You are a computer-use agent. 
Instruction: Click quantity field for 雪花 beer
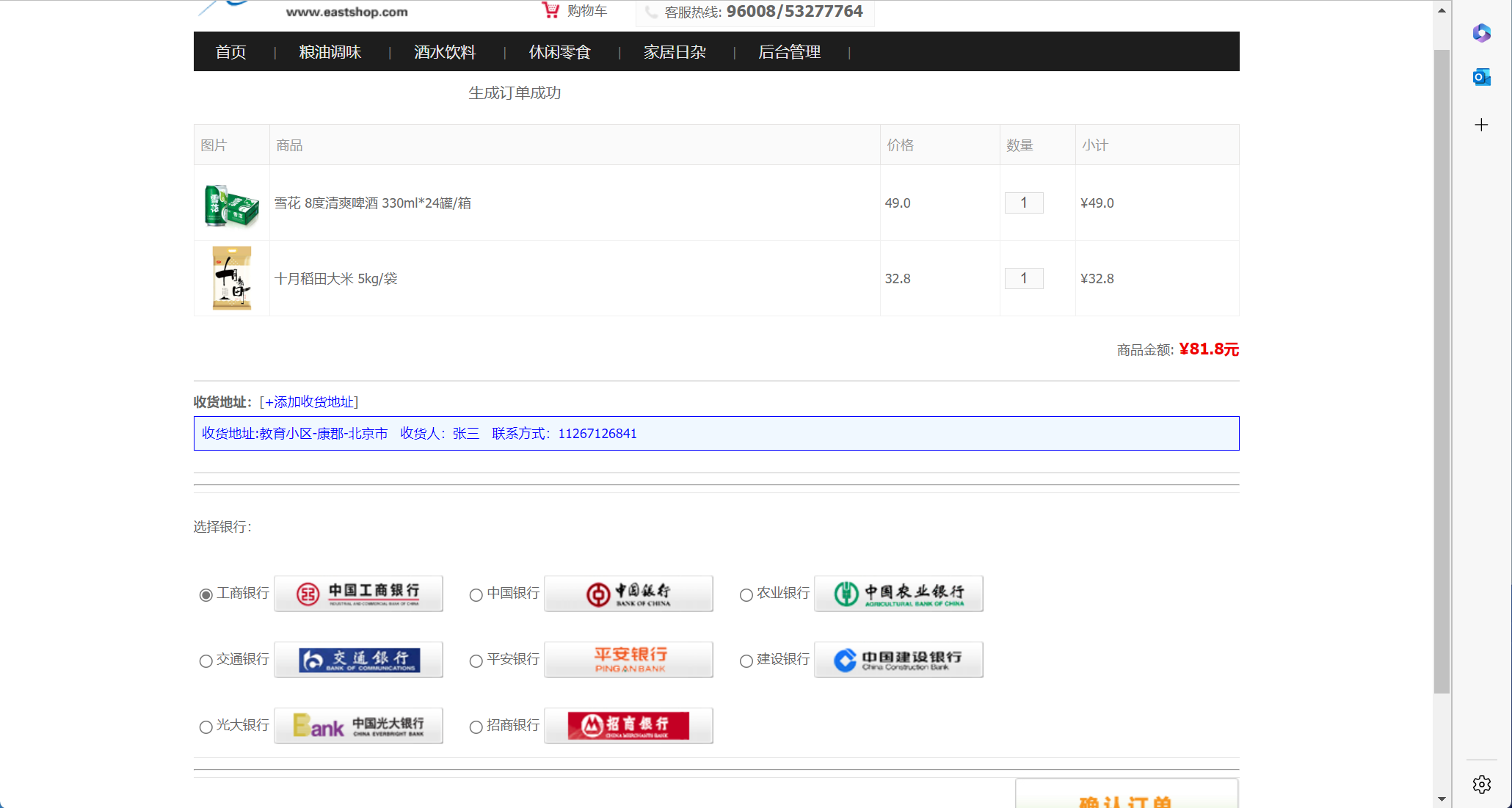pos(1024,203)
